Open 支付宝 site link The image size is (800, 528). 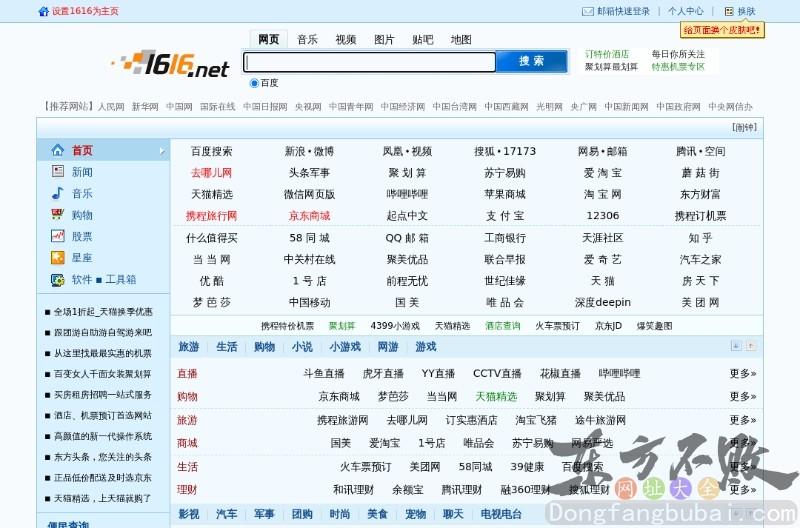pyautogui.click(x=505, y=216)
